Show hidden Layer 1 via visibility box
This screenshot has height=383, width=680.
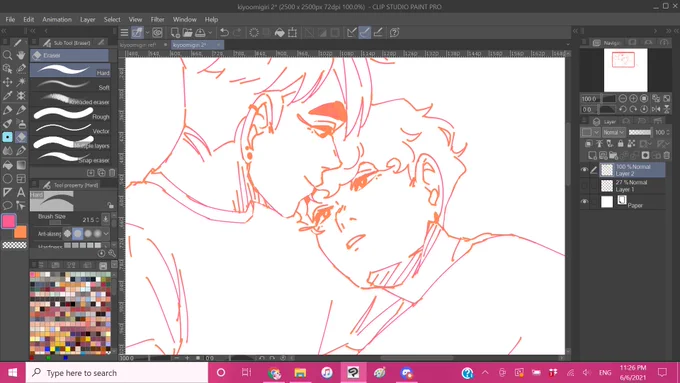585,186
